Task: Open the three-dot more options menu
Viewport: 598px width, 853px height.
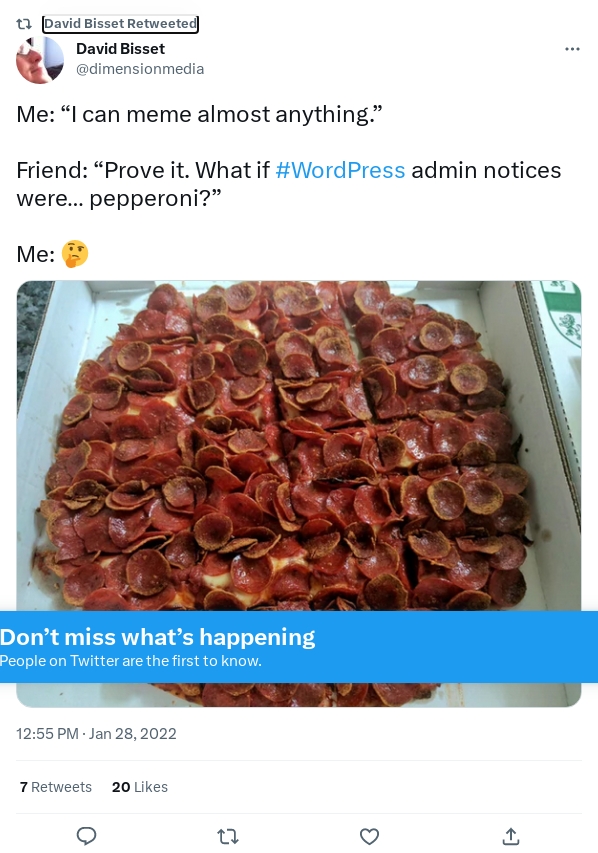Action: pos(572,49)
